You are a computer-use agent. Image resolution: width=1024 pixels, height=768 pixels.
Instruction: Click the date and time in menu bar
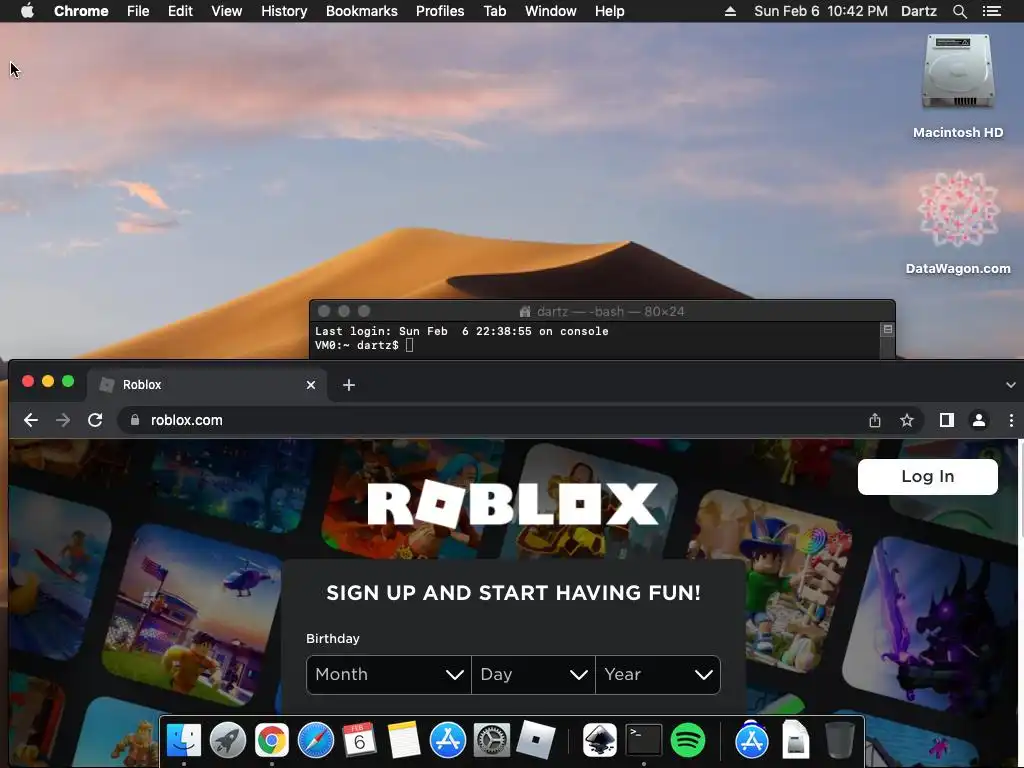tap(820, 11)
